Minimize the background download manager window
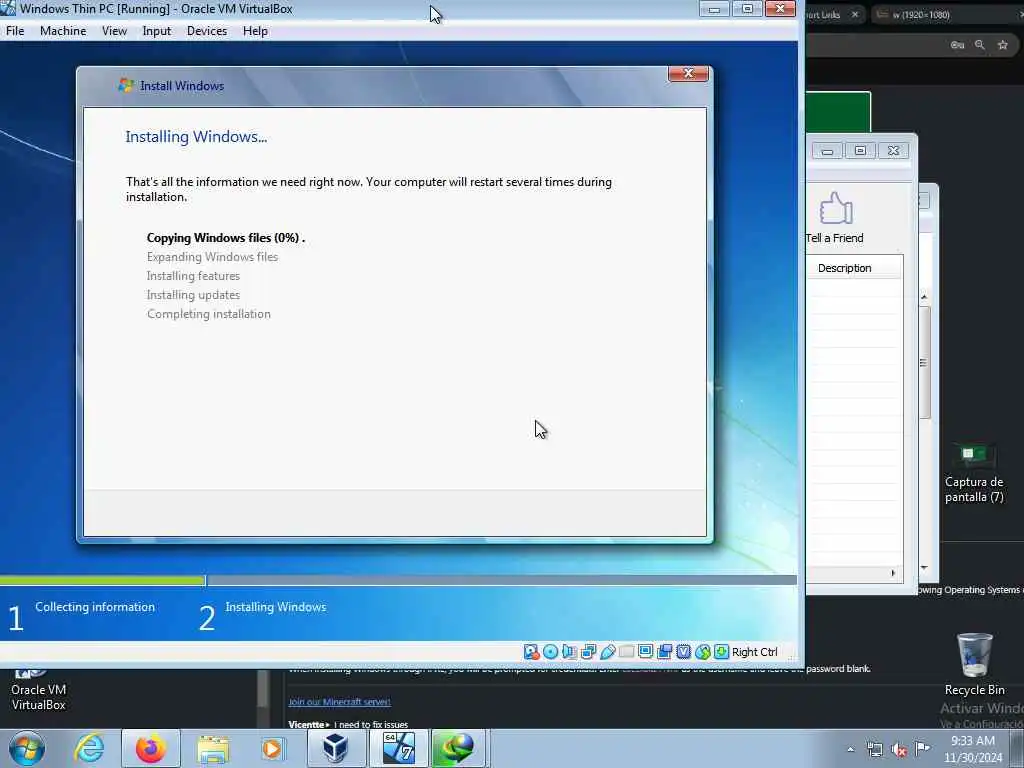1024x768 pixels. 827,151
